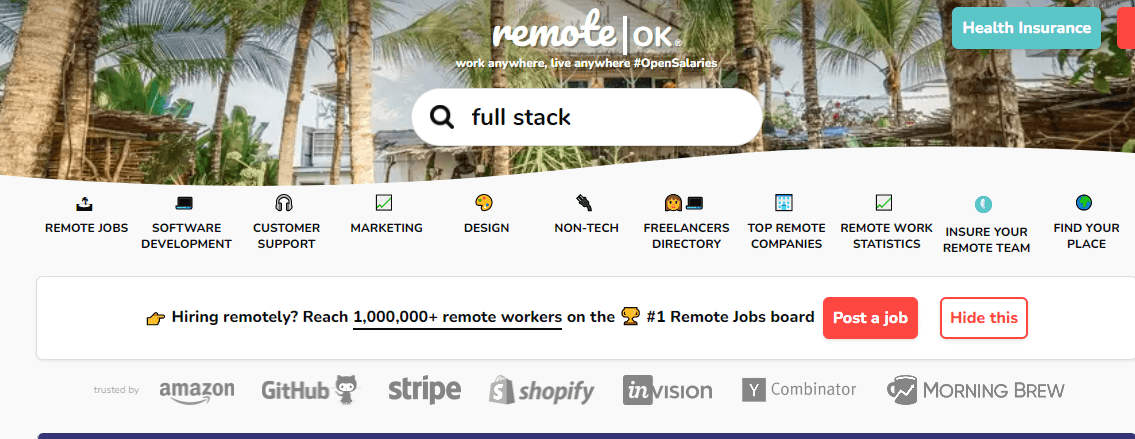1135x439 pixels.
Task: Click the plug icon above Non-Tech
Action: tap(584, 203)
